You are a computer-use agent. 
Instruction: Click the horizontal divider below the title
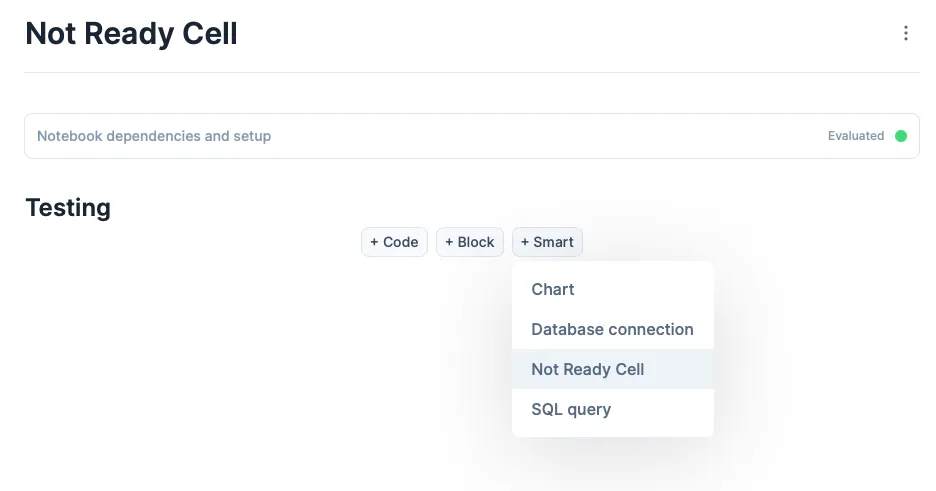coord(471,72)
